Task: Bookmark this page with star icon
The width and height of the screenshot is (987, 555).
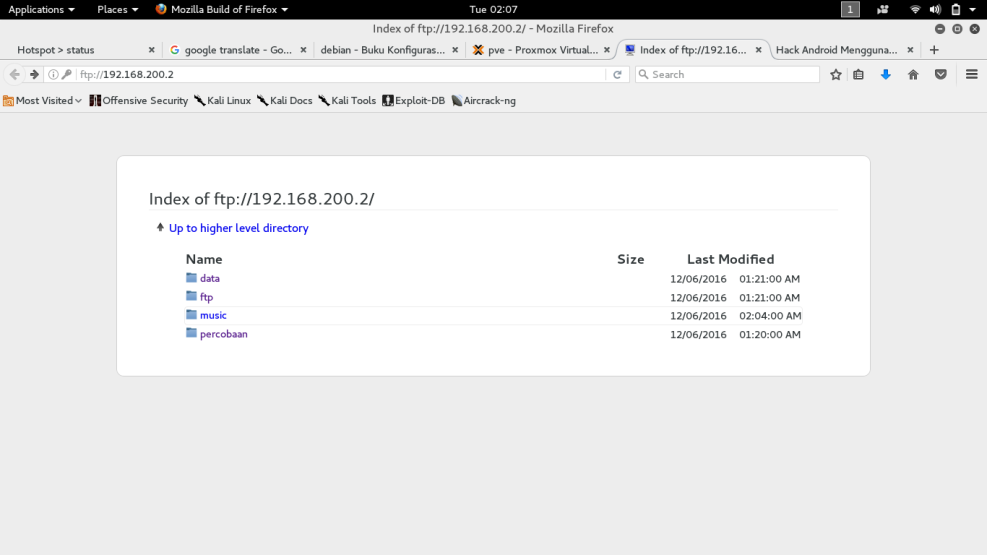Action: [836, 75]
